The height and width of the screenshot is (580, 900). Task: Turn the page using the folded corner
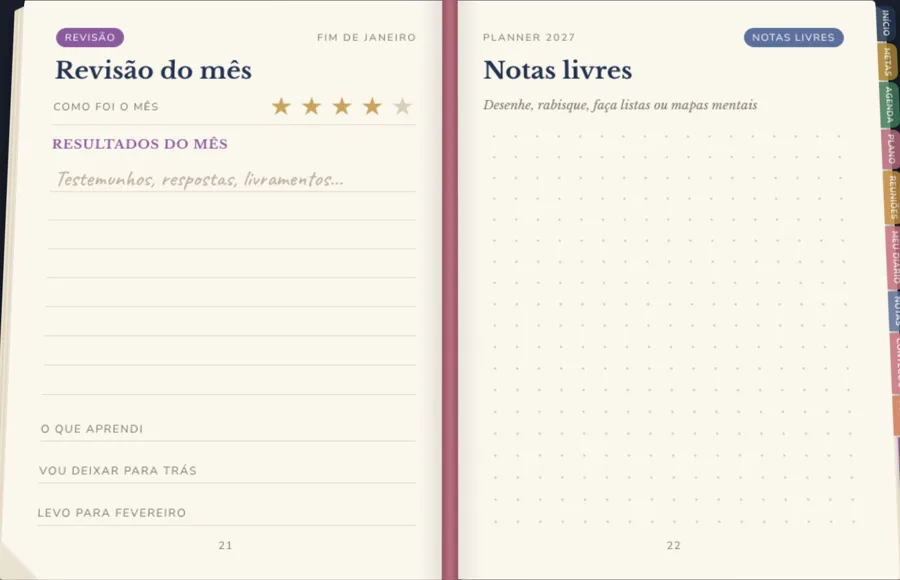pyautogui.click(x=16, y=562)
